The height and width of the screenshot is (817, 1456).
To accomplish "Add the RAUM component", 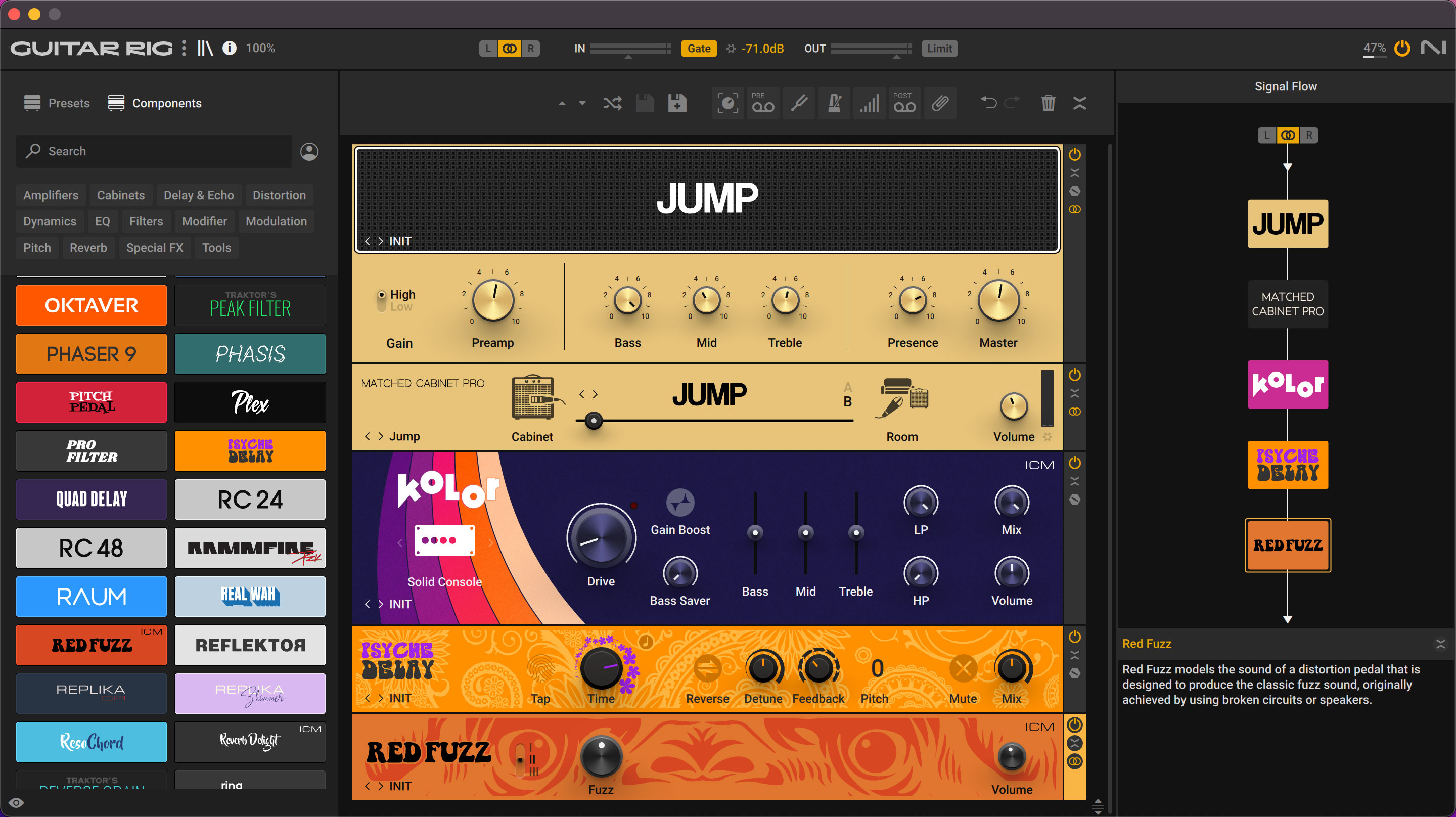I will 91,597.
